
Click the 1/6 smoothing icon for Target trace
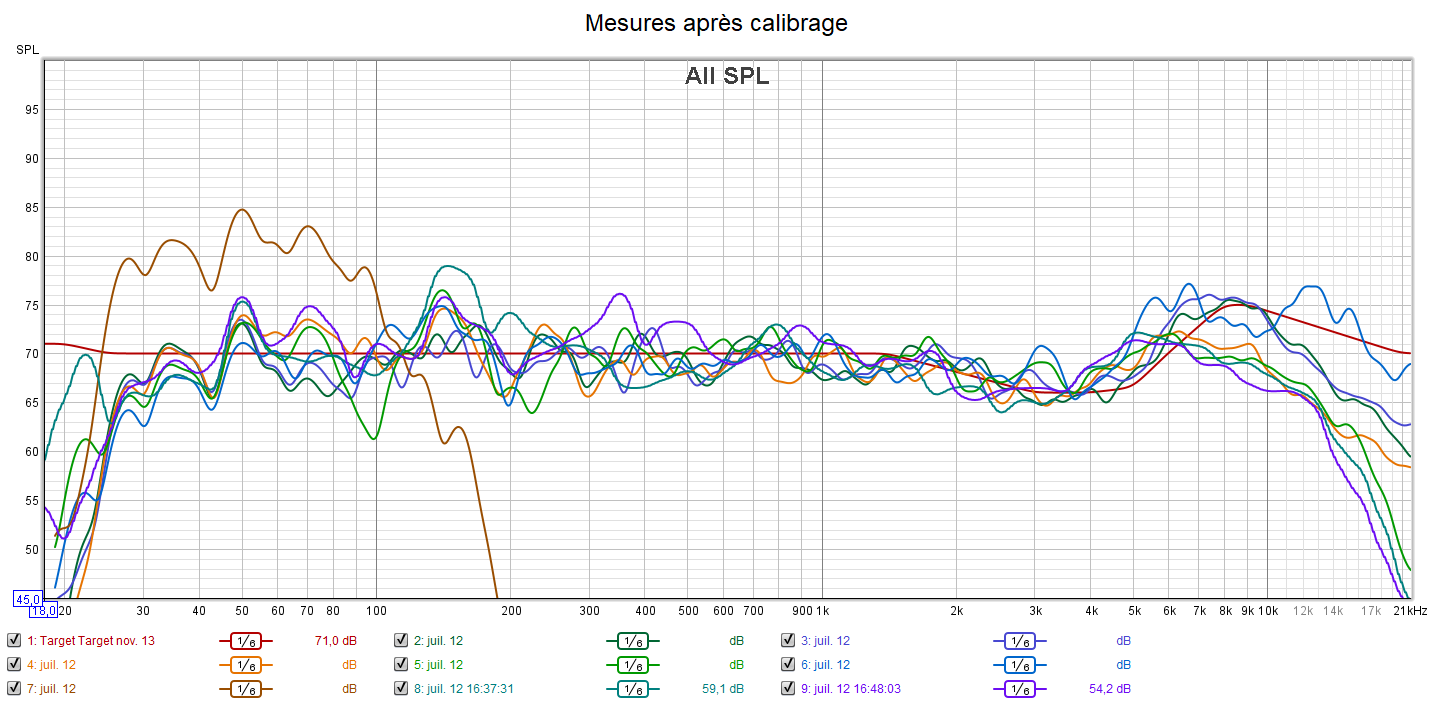tap(245, 641)
